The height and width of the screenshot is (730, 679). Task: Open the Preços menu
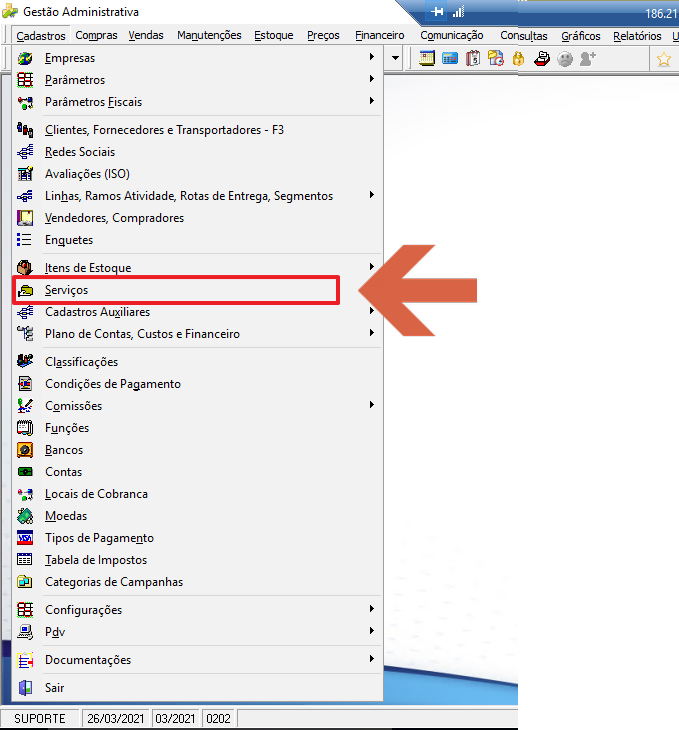point(323,35)
